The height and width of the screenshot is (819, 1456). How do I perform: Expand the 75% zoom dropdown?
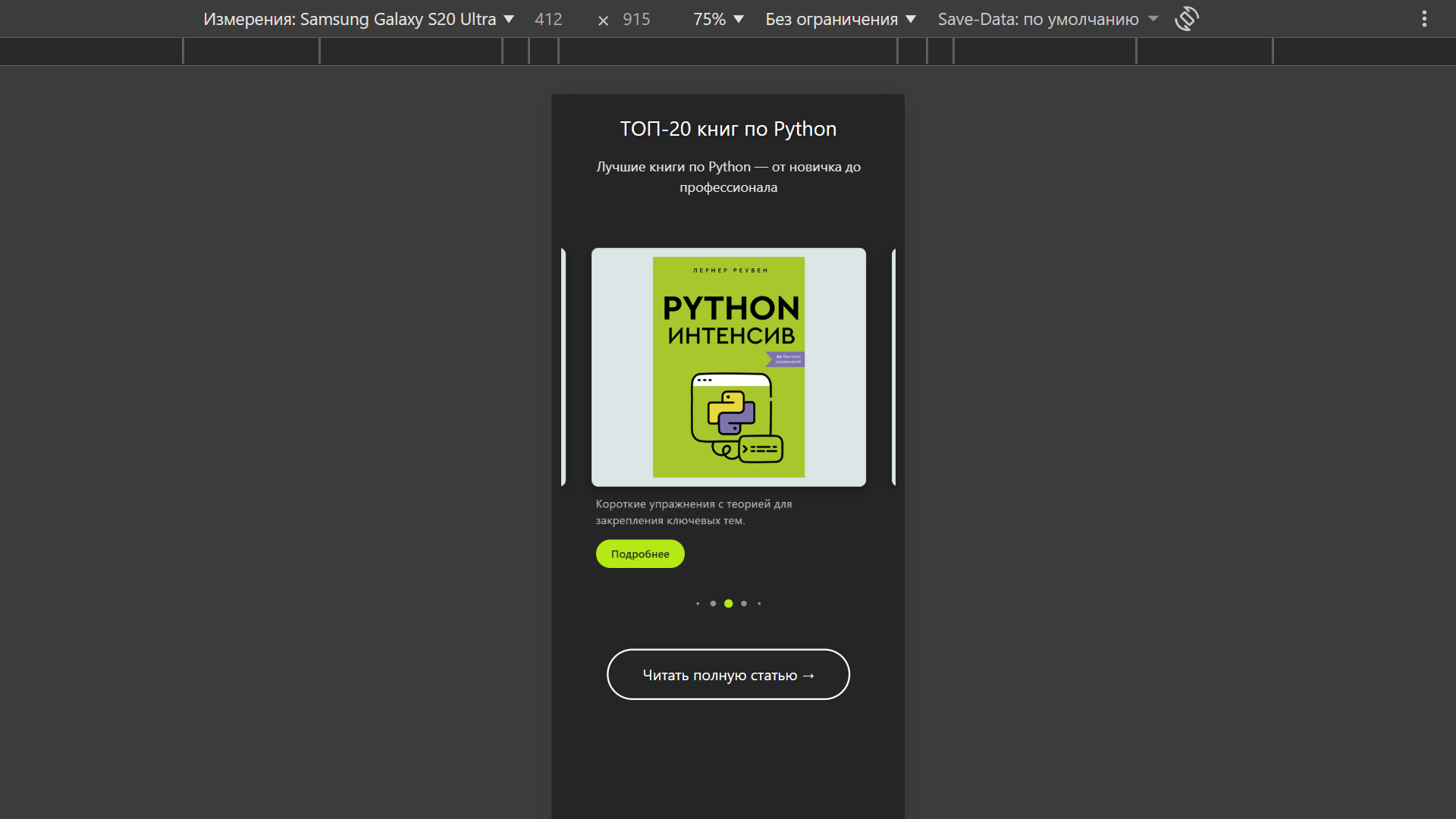pos(717,19)
